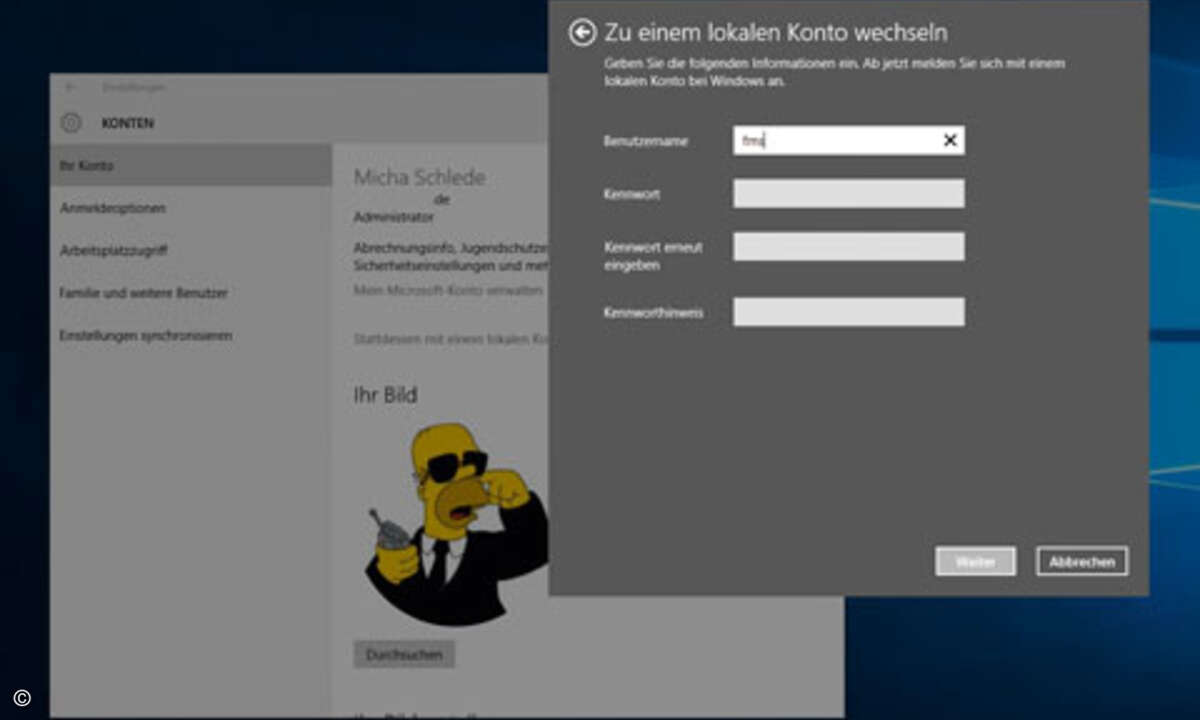Screen dimensions: 1200x720
Task: Click the Administrator label under account name
Action: [394, 216]
